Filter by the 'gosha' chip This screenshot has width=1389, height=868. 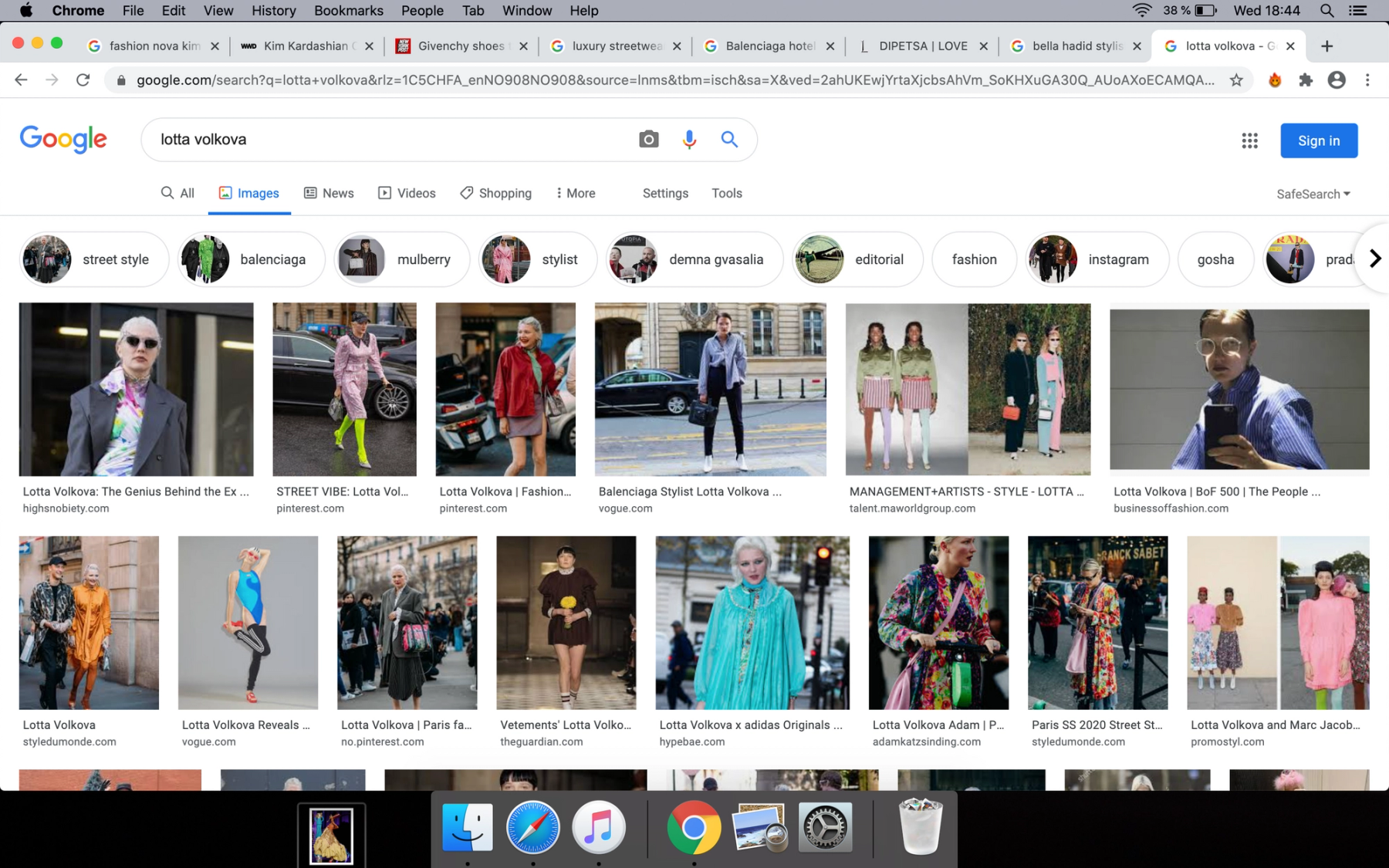pos(1215,259)
